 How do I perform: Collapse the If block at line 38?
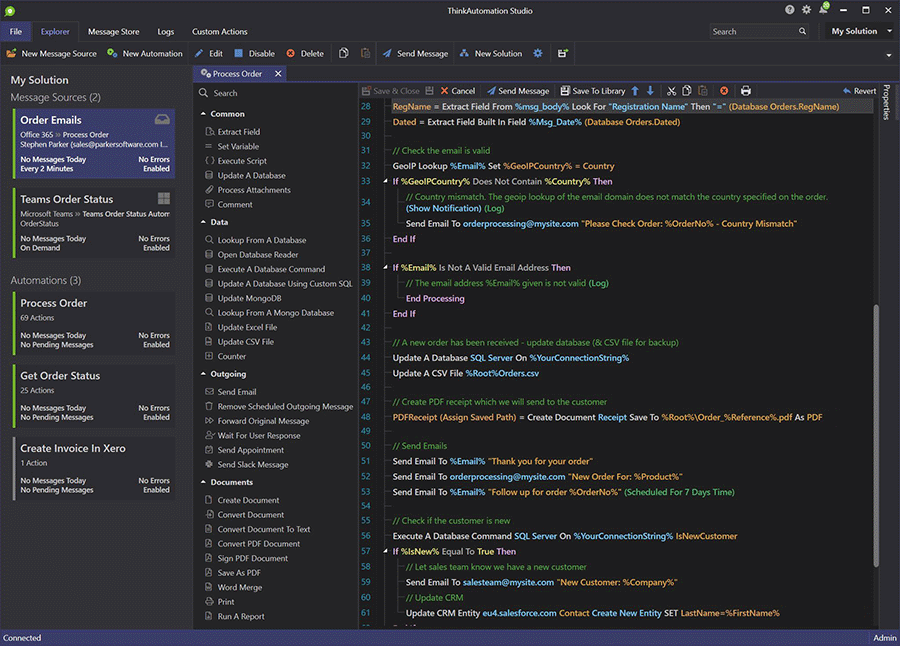386,268
